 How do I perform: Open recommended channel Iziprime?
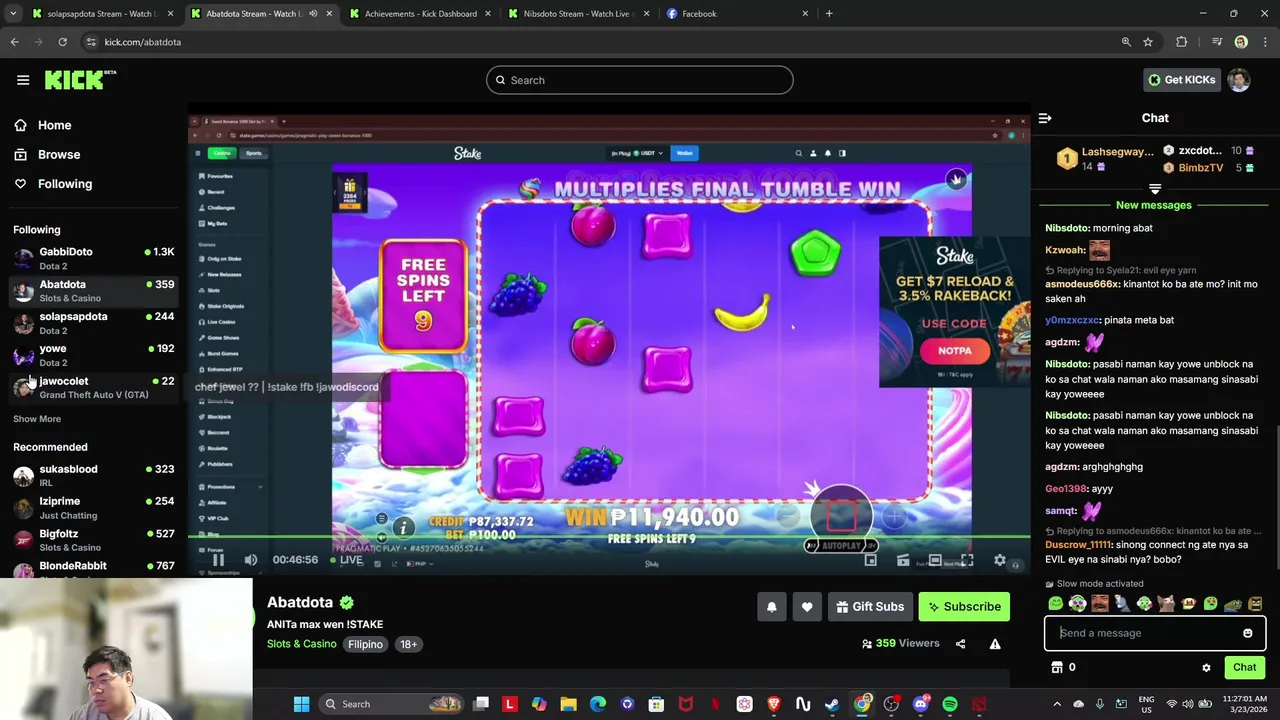94,507
